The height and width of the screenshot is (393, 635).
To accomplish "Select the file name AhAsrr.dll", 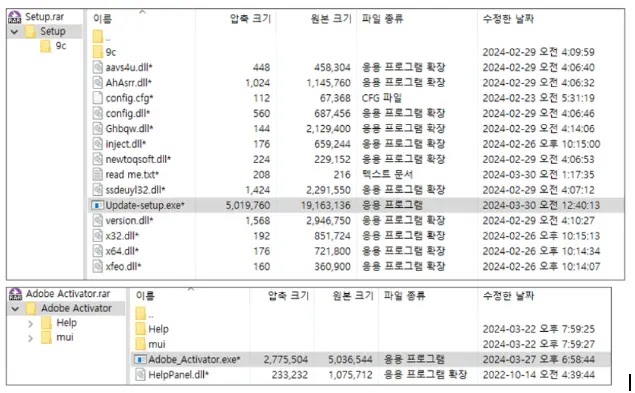I will 128,83.
